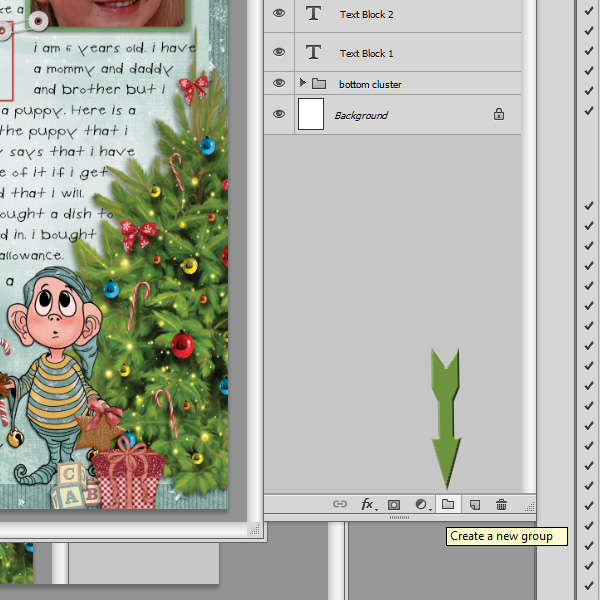600x600 pixels.
Task: Expand the bottom cluster group
Action: [302, 83]
